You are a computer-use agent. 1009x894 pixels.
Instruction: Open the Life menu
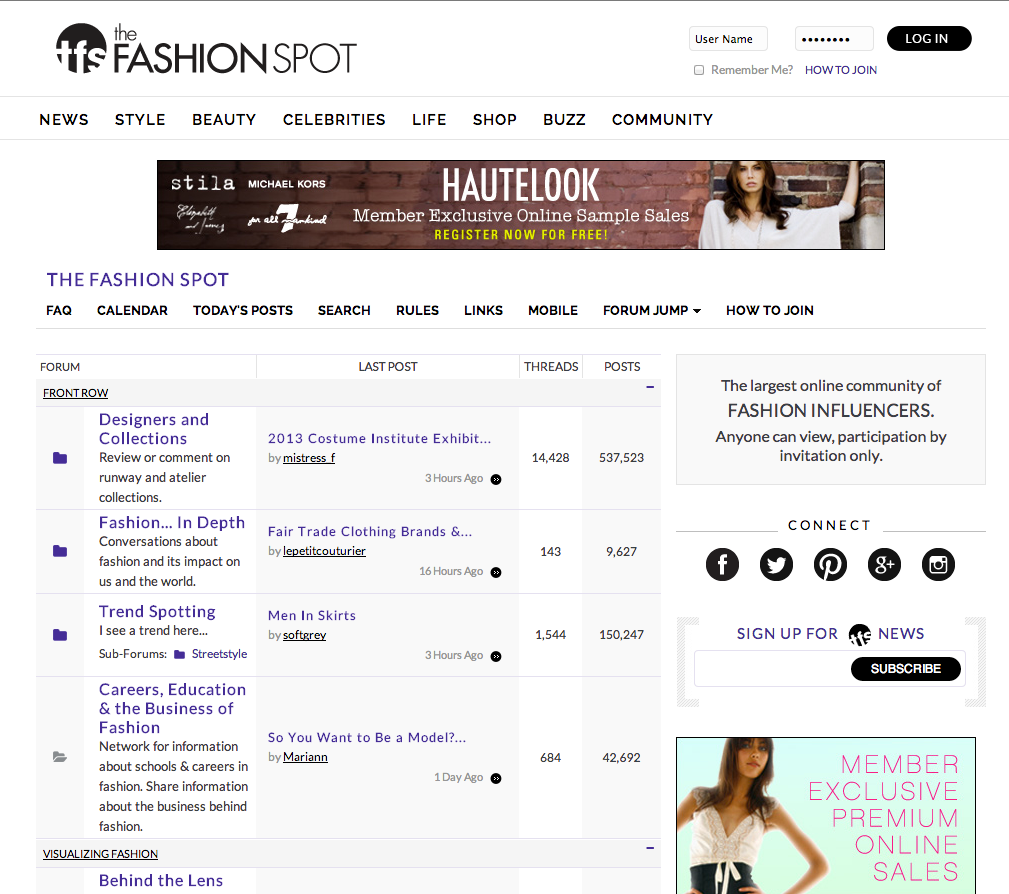click(x=429, y=120)
